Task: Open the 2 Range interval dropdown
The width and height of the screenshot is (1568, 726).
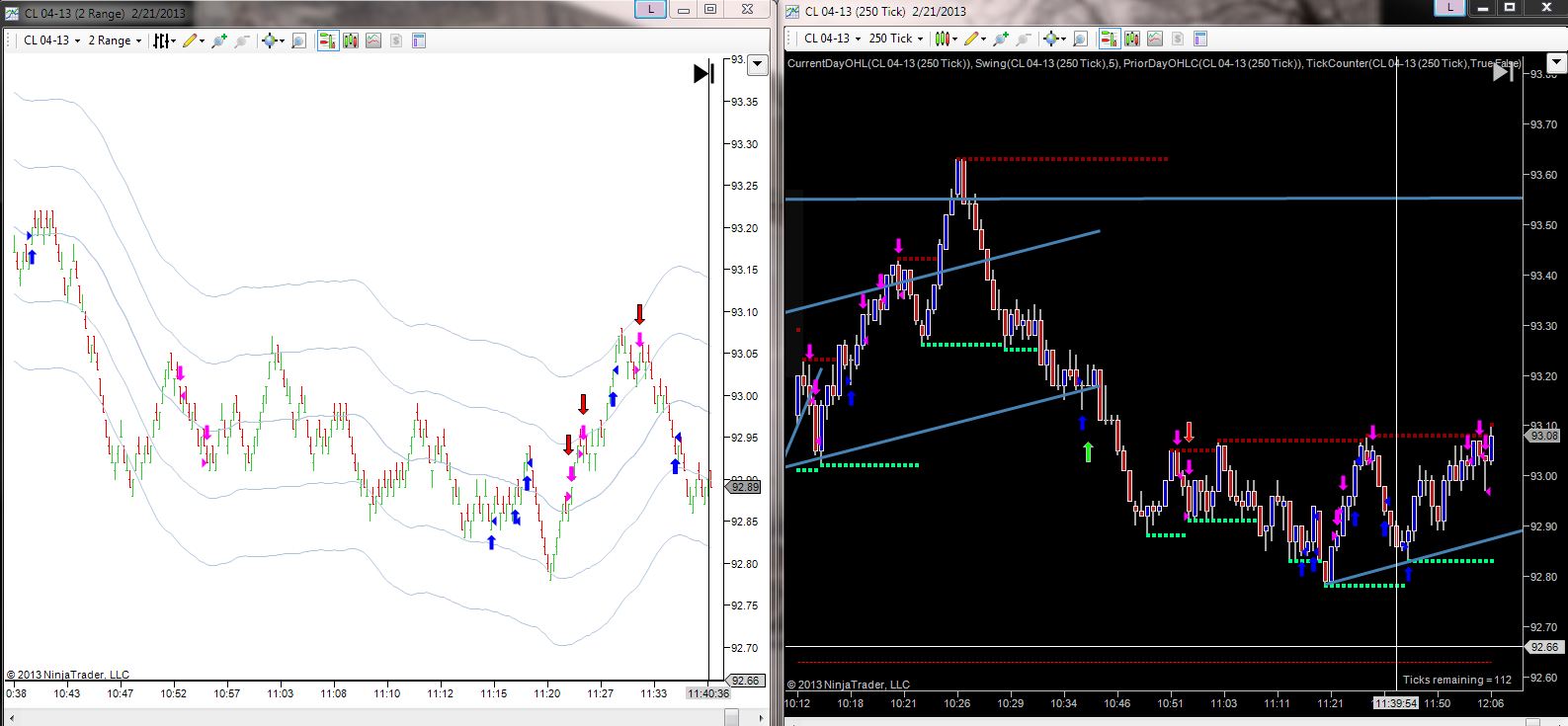Action: tap(116, 40)
